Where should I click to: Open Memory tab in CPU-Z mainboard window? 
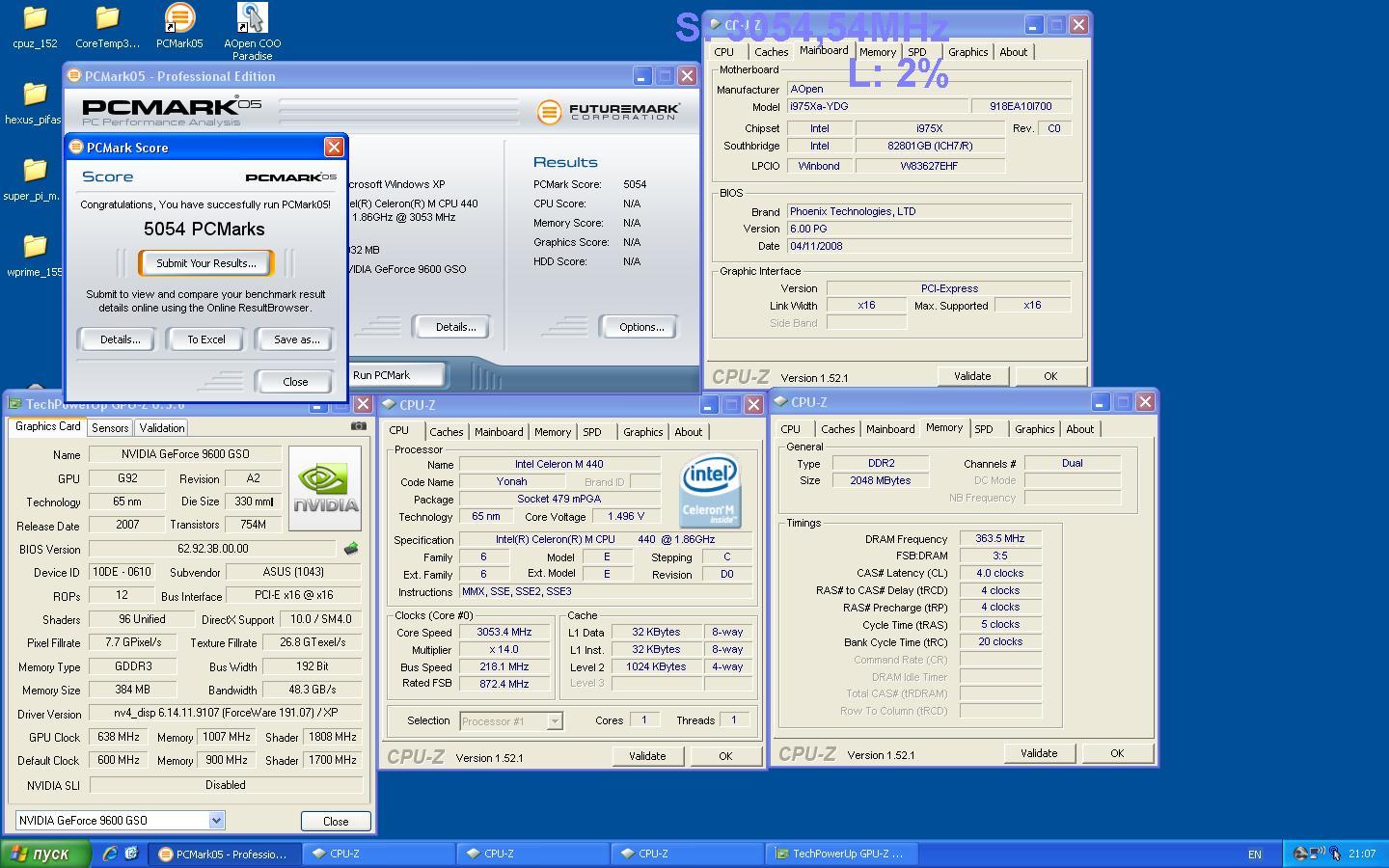point(877,52)
